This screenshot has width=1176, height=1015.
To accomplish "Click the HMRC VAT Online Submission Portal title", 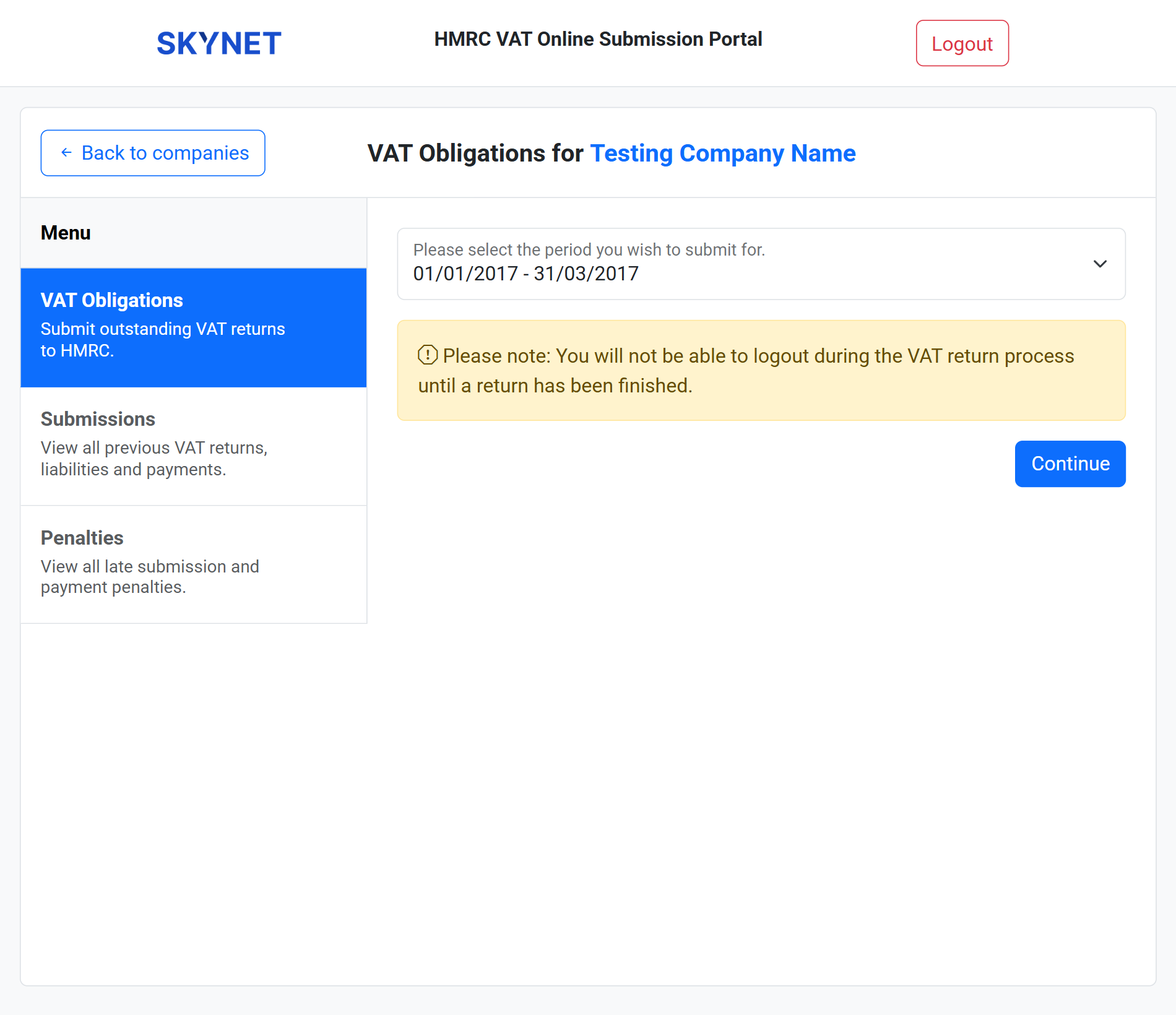I will [598, 39].
